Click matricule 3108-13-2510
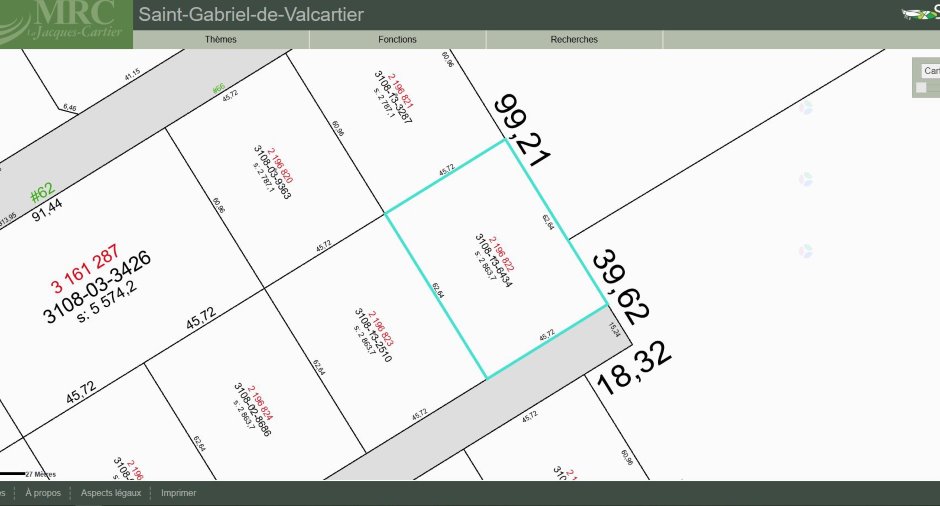The image size is (940, 506). click(373, 335)
